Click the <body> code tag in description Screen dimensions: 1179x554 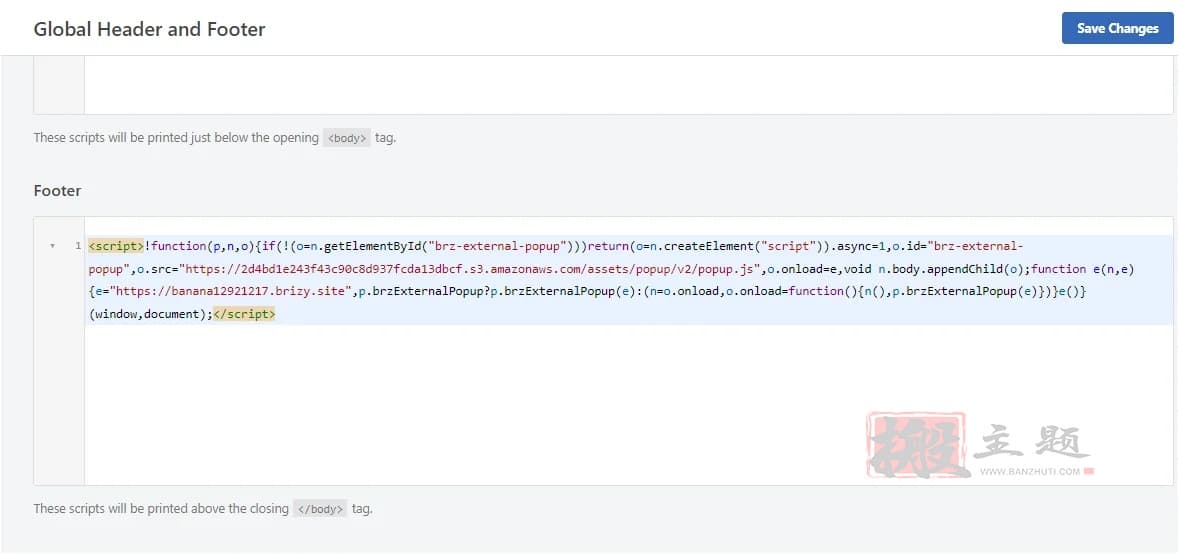click(347, 138)
